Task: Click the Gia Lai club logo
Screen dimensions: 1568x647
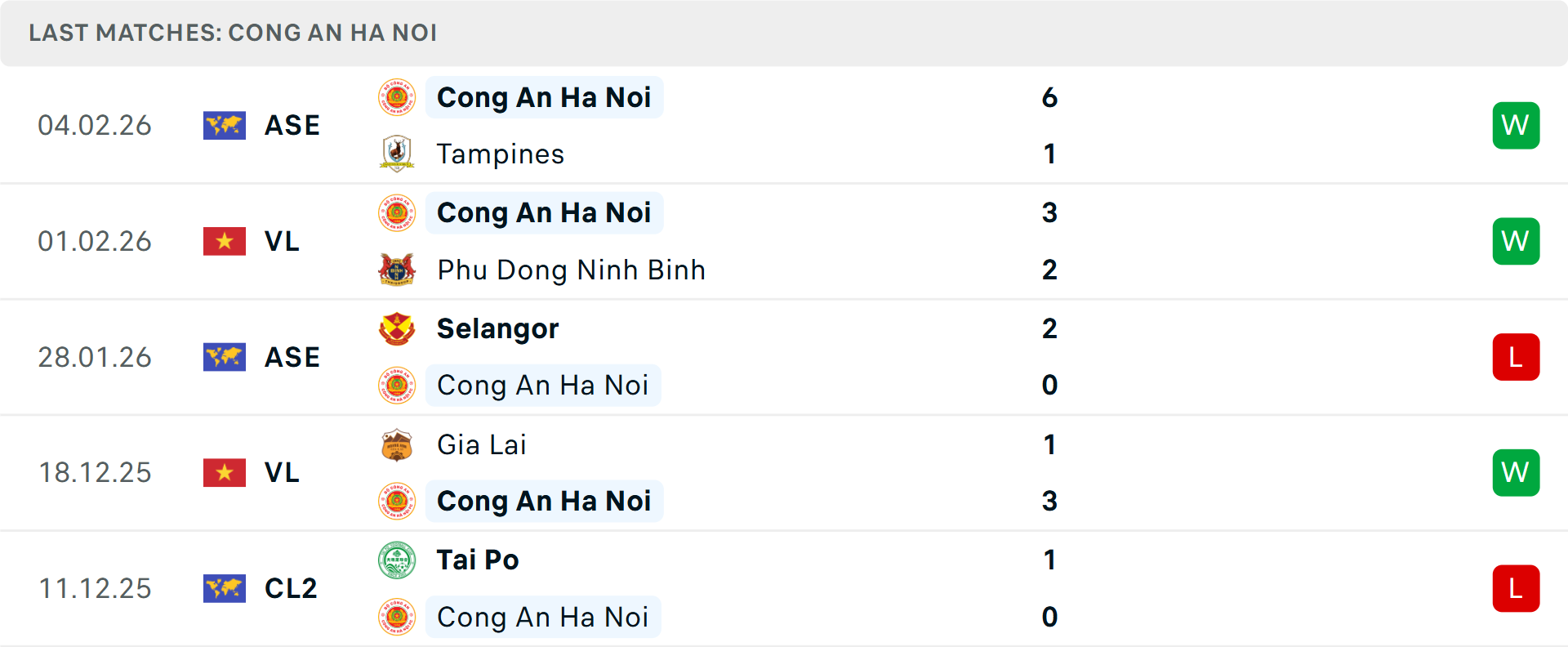Action: [x=397, y=445]
